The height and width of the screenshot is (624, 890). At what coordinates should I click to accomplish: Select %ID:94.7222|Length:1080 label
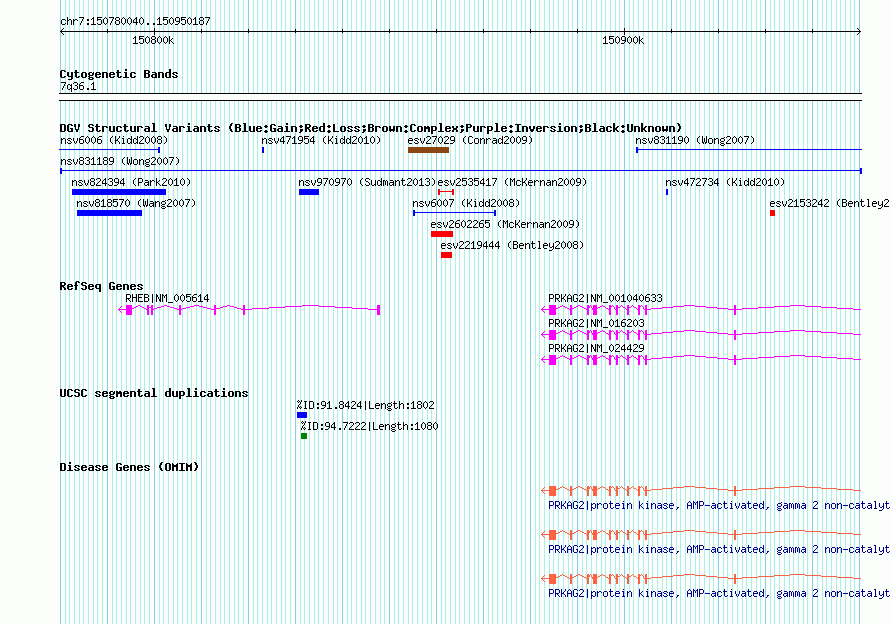point(370,426)
